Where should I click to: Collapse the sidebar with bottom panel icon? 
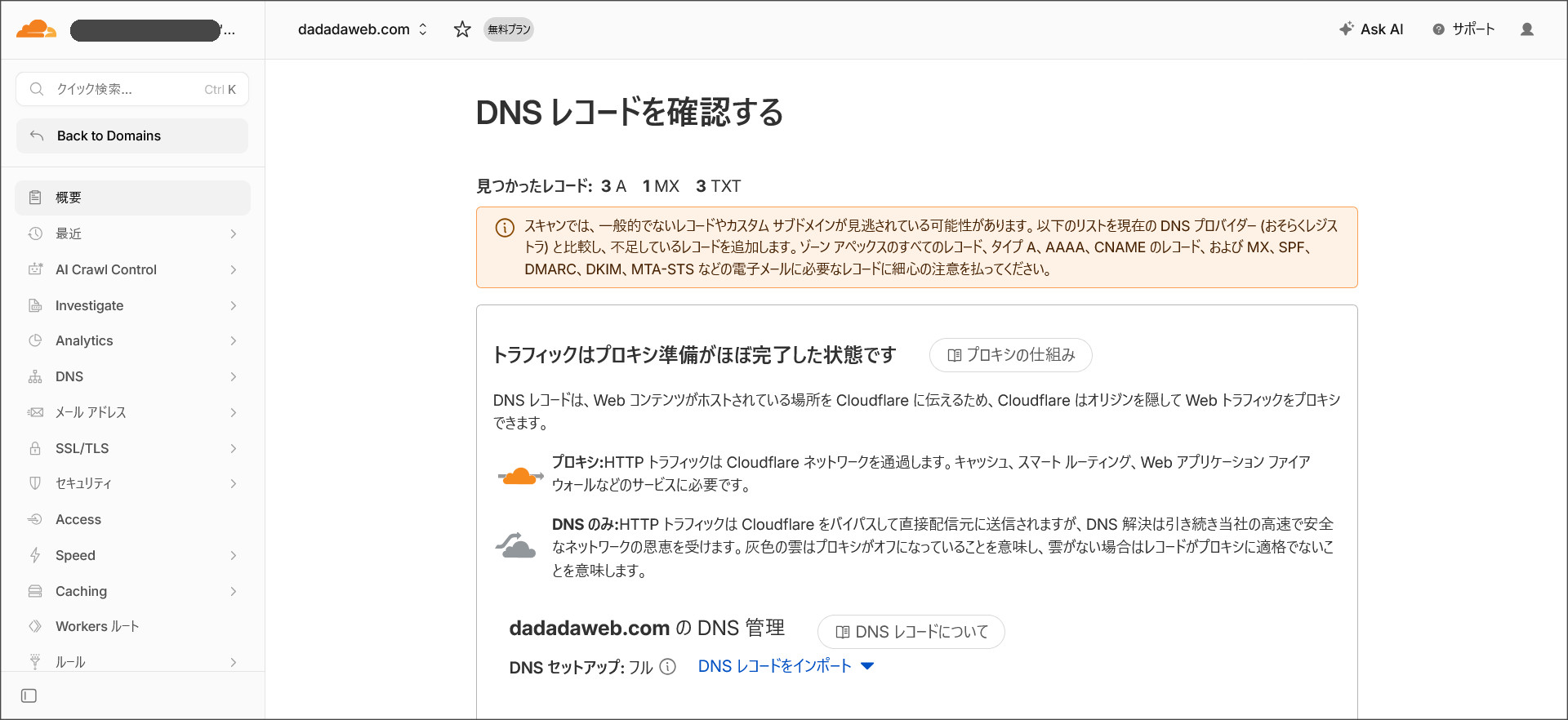29,696
